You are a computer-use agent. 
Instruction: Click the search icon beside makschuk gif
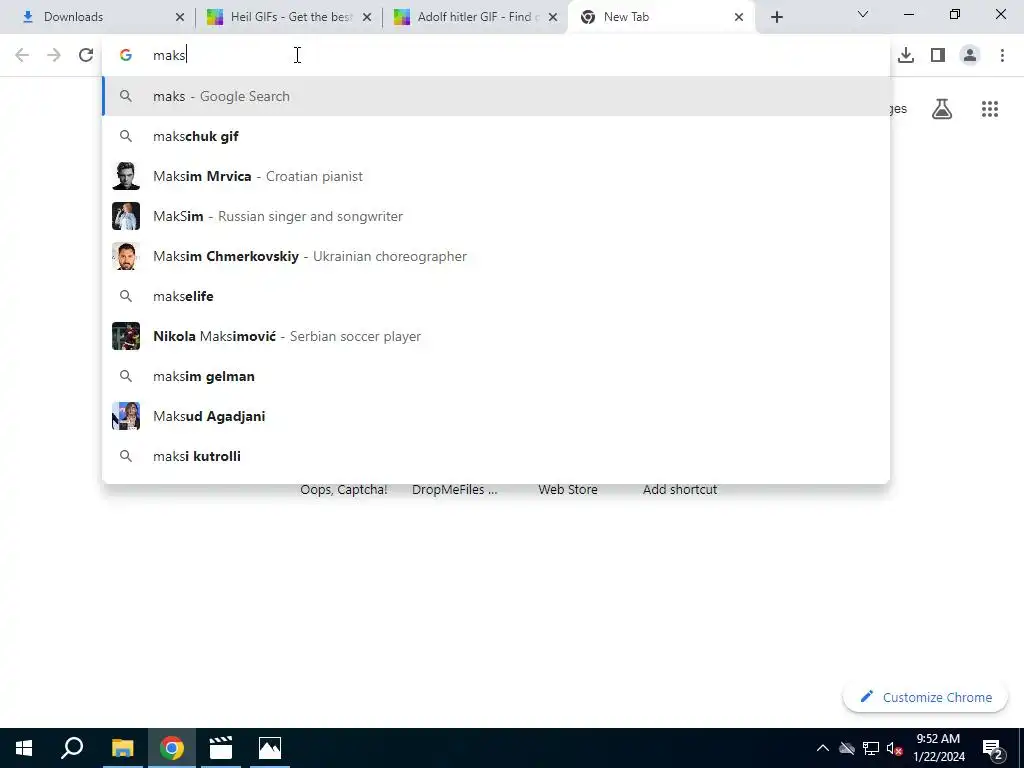125,136
